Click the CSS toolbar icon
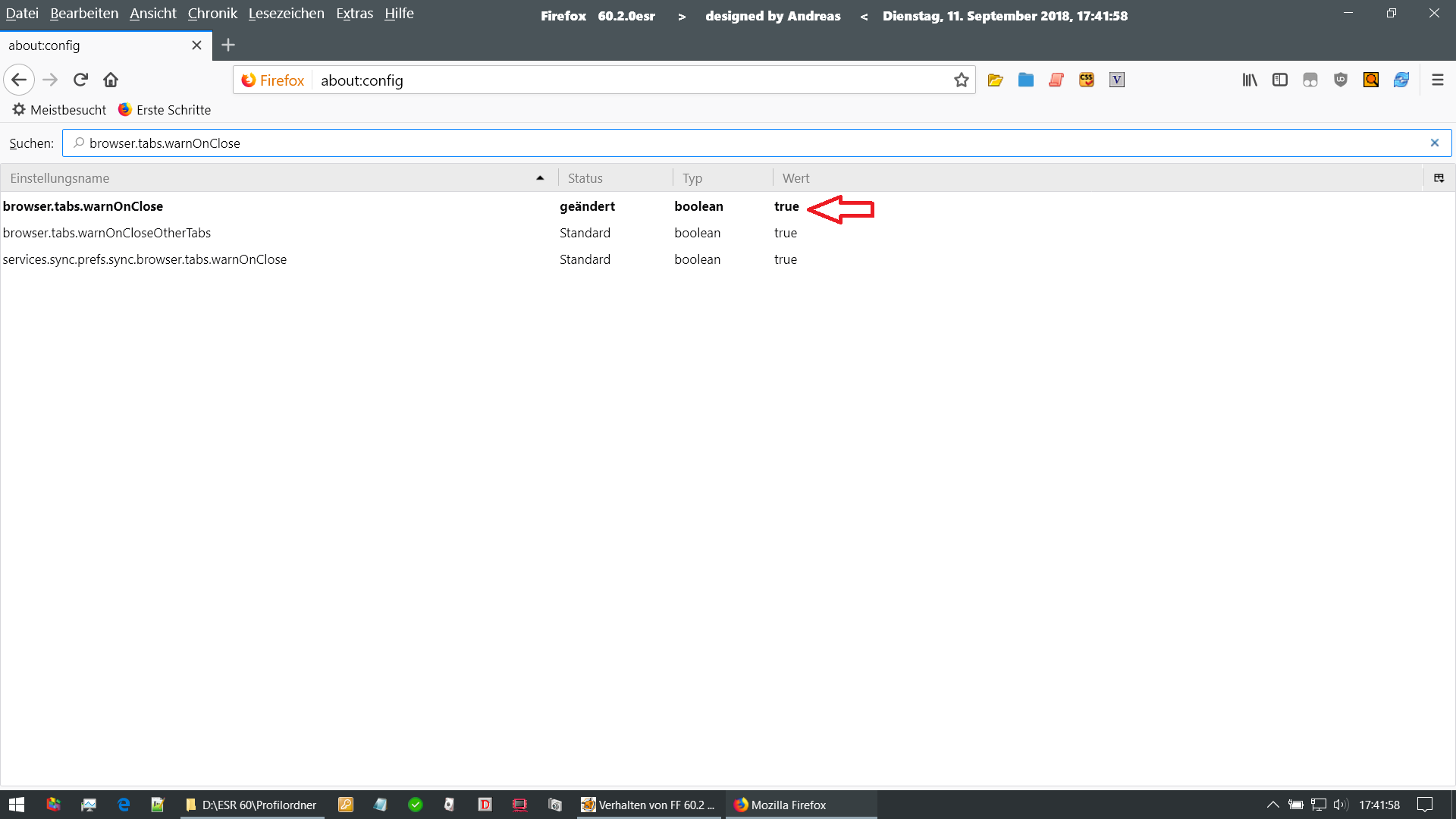Viewport: 1456px width, 819px height. point(1087,80)
